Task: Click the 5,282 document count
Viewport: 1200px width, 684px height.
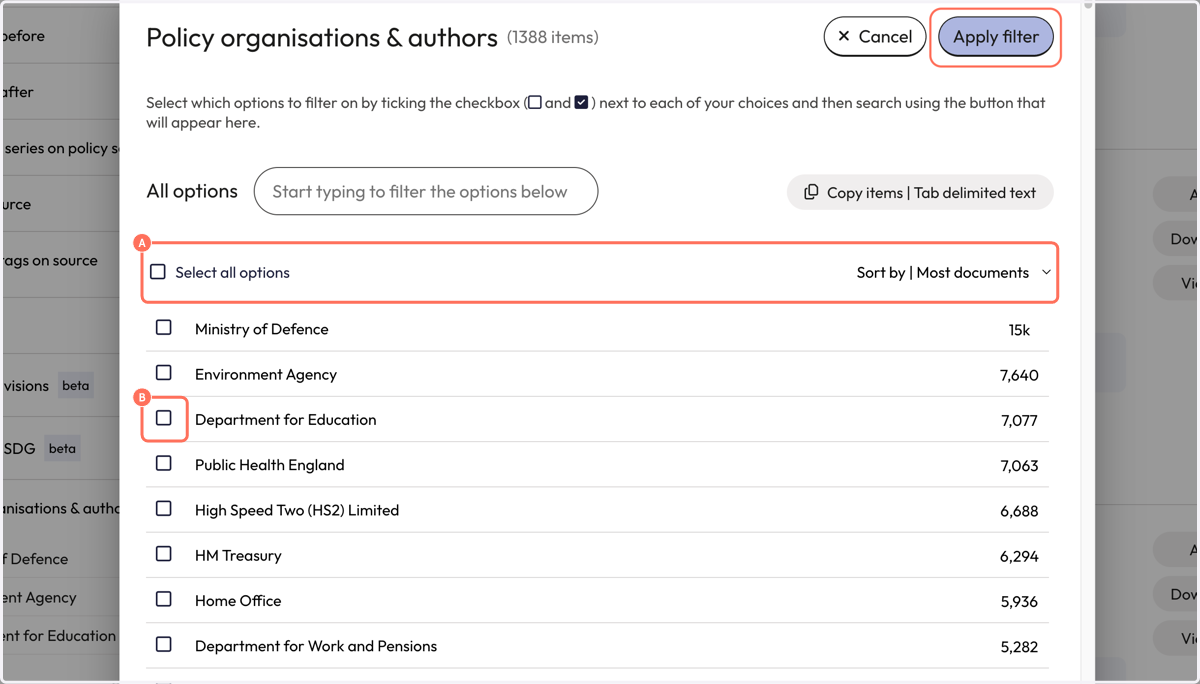Action: (1019, 647)
